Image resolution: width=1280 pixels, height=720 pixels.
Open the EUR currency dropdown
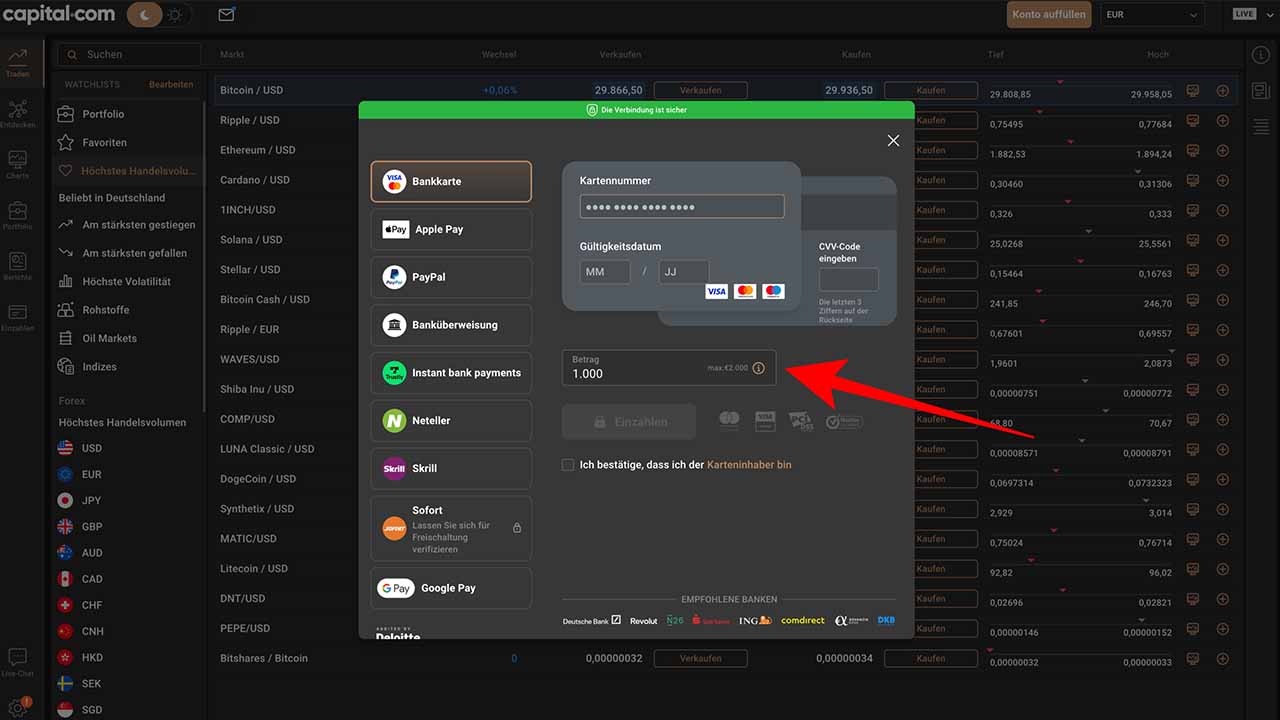[1152, 14]
